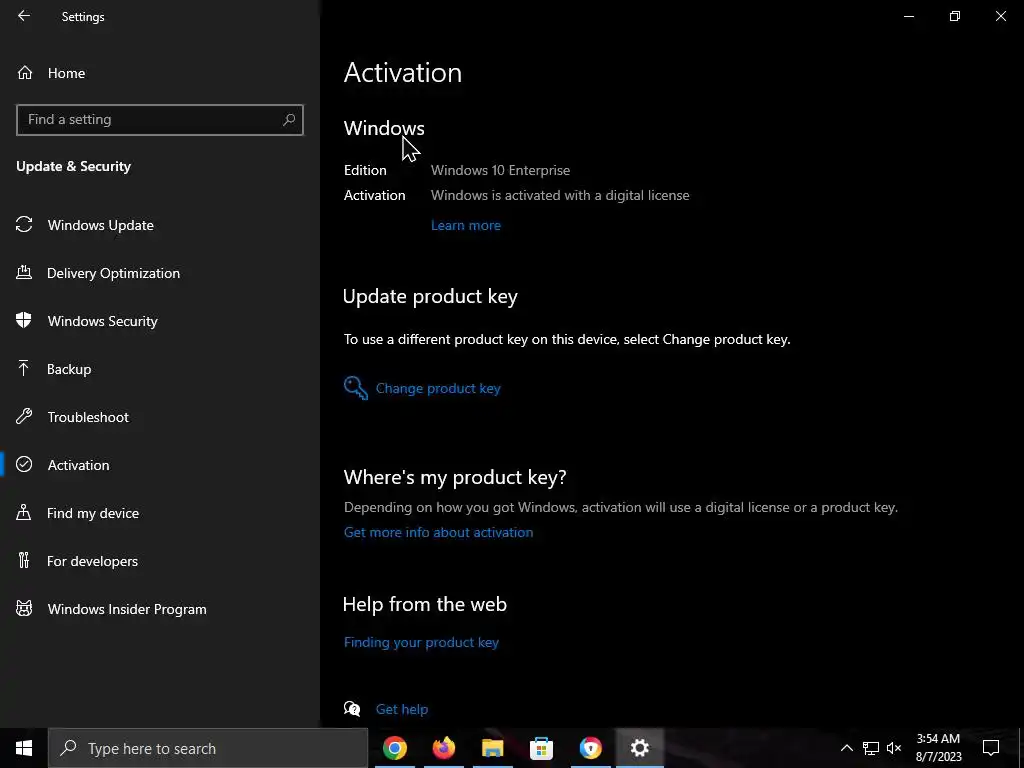
Task: Restore down the Settings window
Action: [x=955, y=16]
